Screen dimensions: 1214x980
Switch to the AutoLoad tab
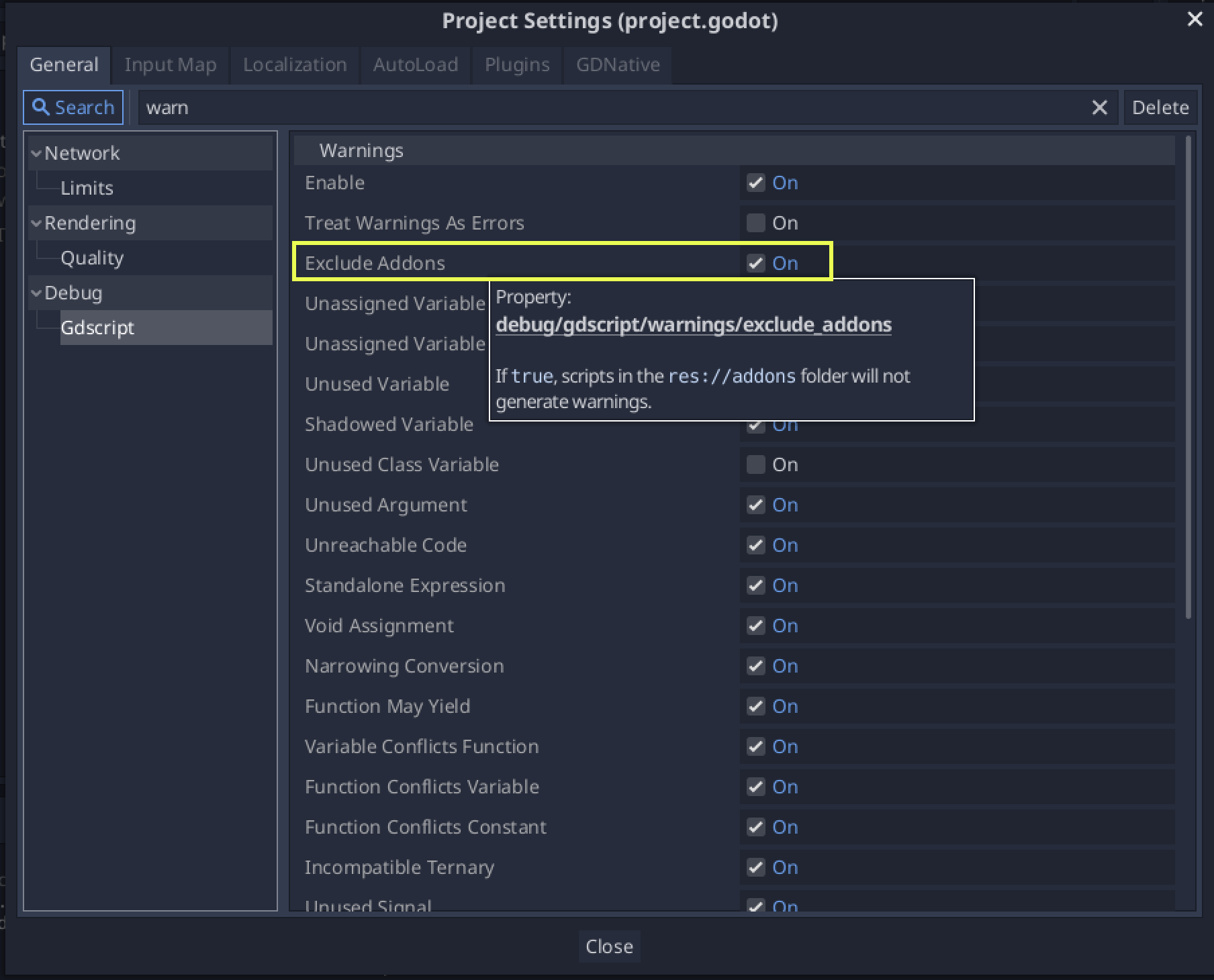click(x=416, y=65)
